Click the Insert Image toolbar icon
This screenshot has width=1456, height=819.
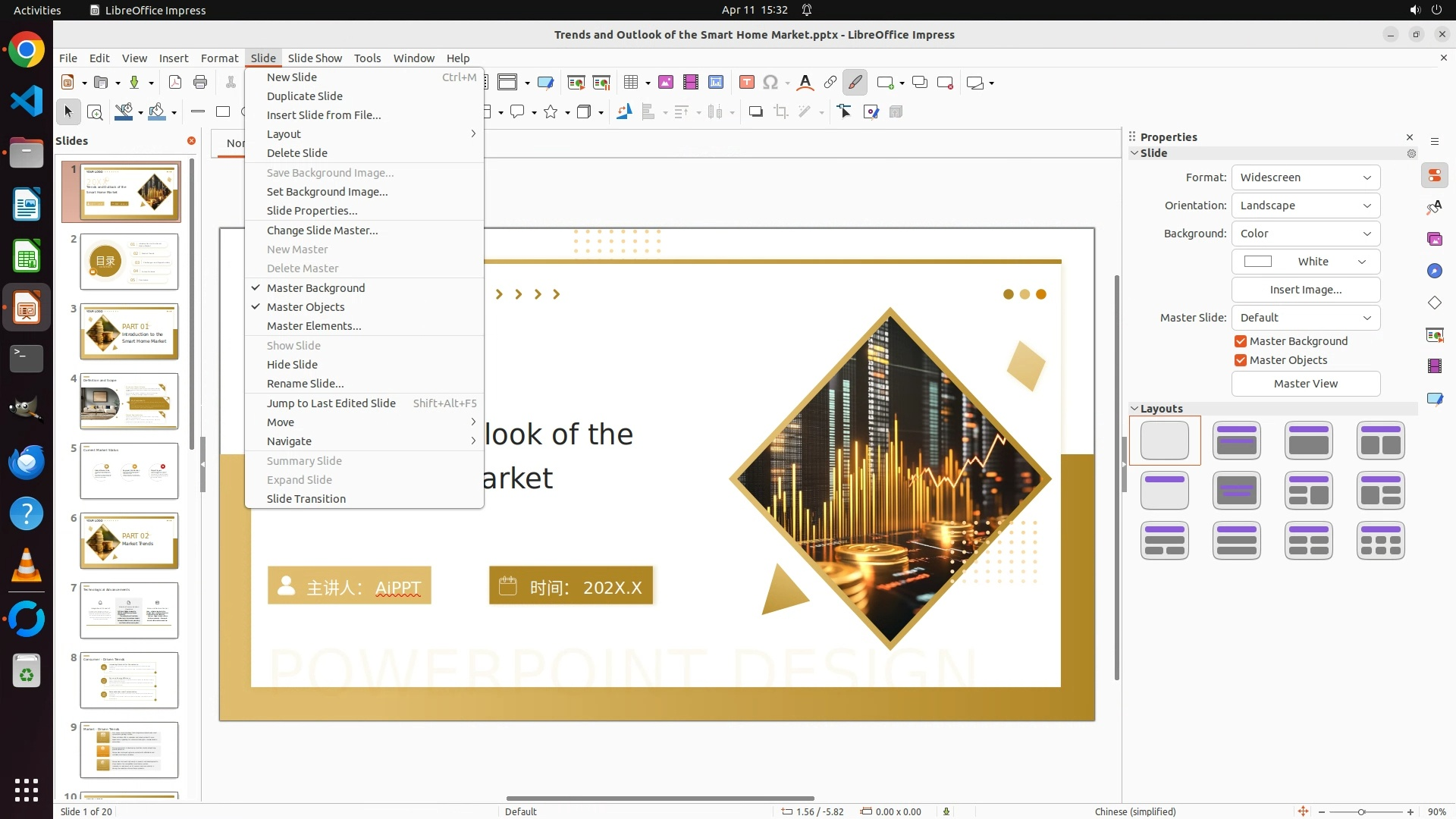pos(665,83)
